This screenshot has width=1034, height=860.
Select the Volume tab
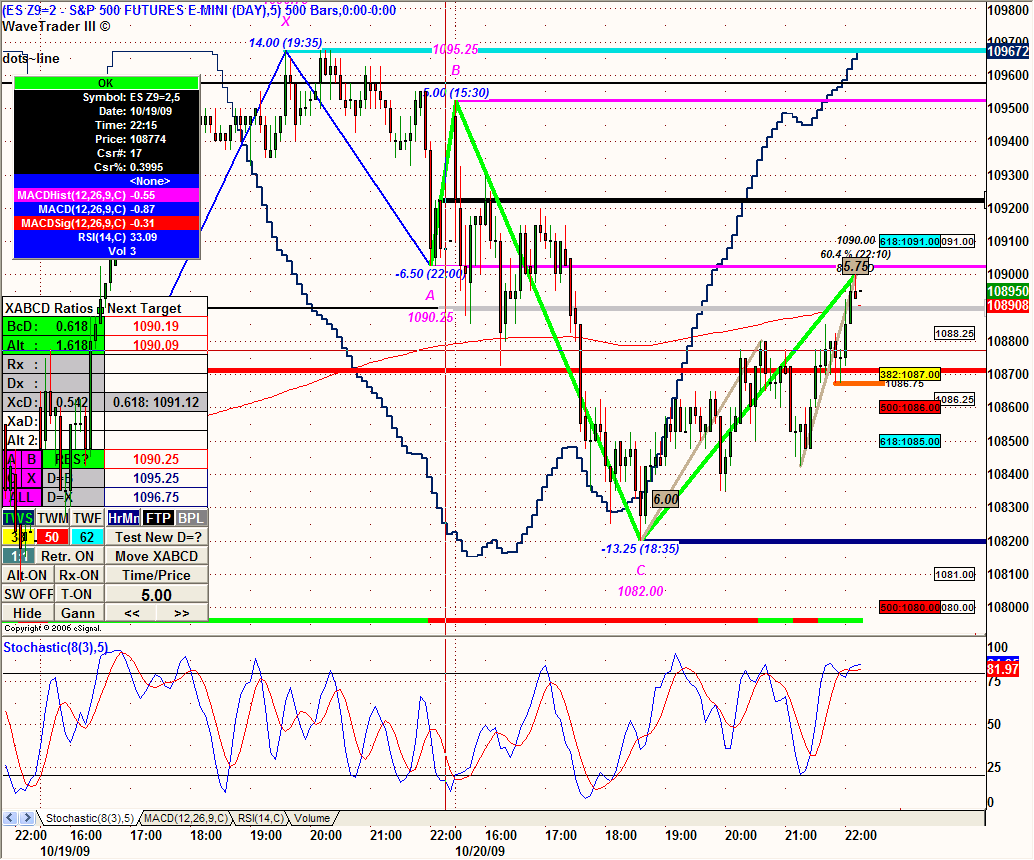click(x=312, y=818)
